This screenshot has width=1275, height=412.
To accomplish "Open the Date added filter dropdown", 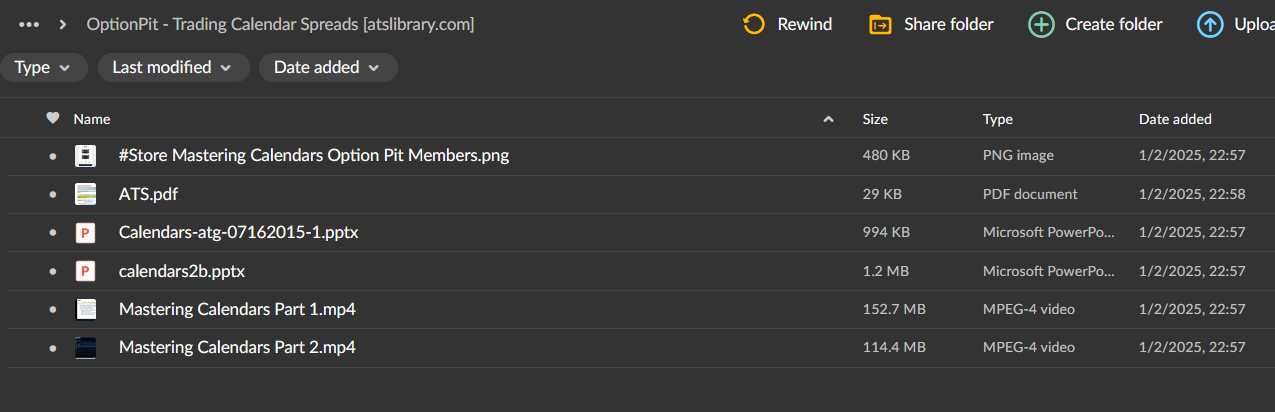I will point(327,68).
